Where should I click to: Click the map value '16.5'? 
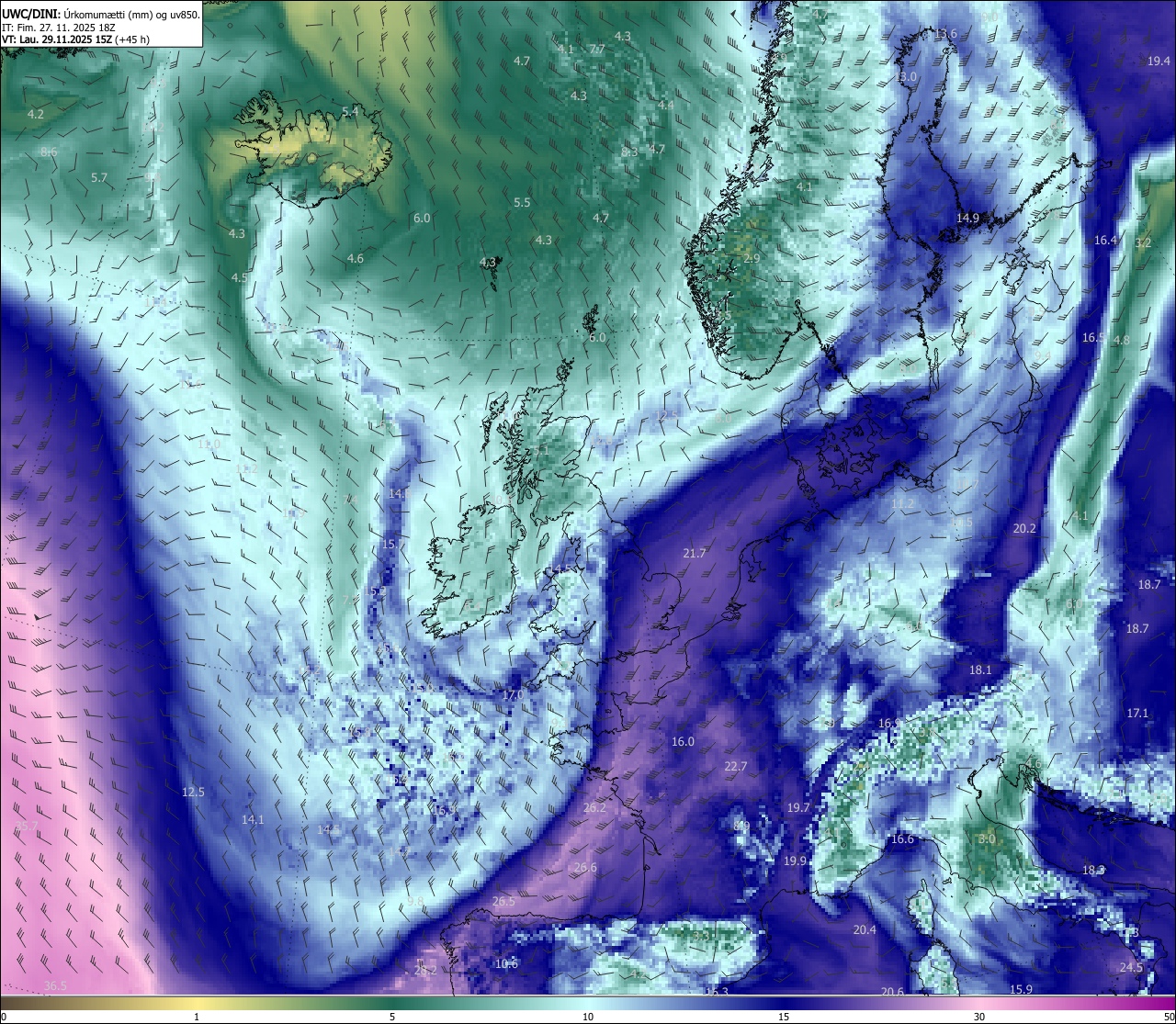pos(1092,337)
